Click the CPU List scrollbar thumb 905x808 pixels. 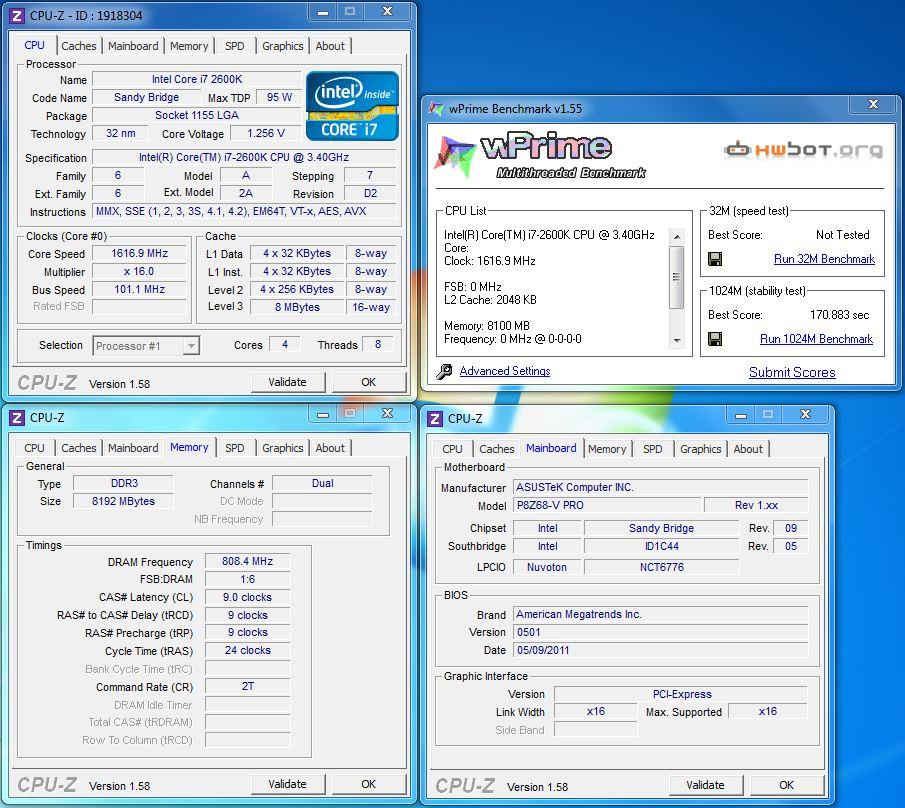[677, 277]
